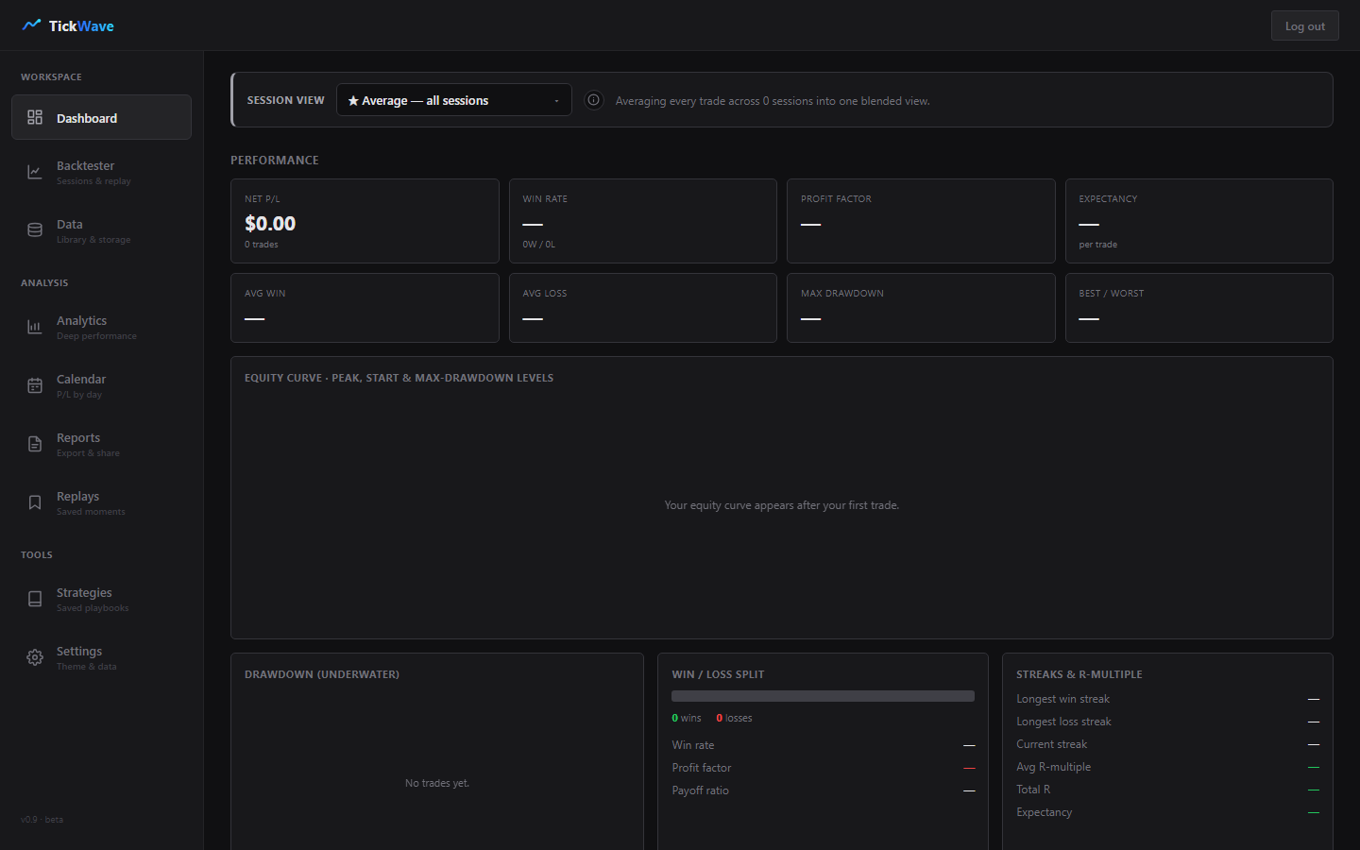The height and width of the screenshot is (850, 1360).
Task: Click the Current streak row
Action: (1168, 744)
